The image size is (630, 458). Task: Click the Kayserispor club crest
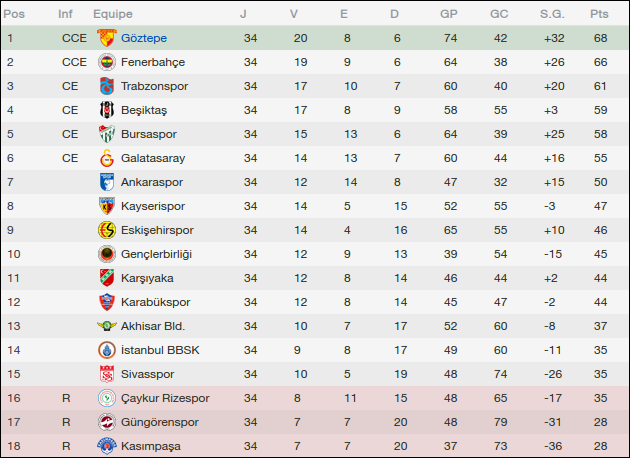click(x=106, y=206)
